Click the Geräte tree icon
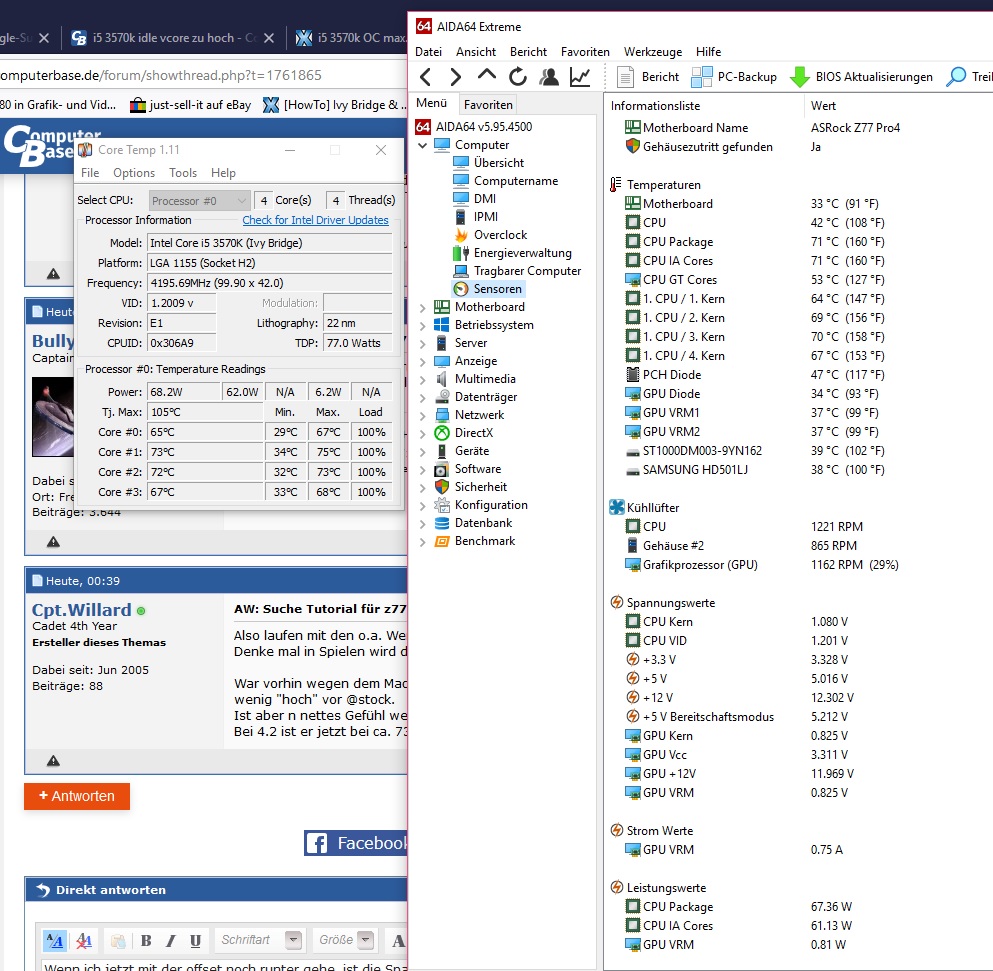Viewport: 993px width, 971px height. tap(441, 451)
